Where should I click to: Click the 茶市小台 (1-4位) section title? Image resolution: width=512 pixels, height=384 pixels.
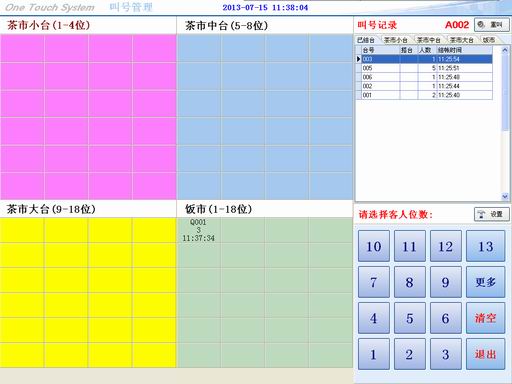pos(49,25)
